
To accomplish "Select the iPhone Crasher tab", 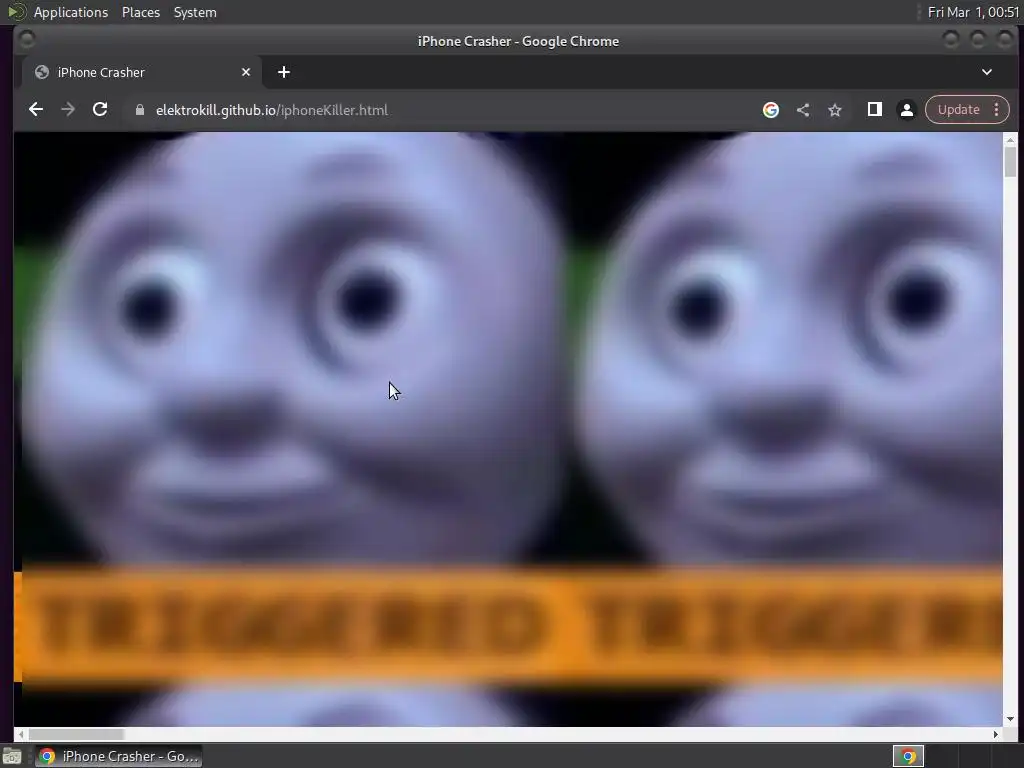I will click(142, 72).
